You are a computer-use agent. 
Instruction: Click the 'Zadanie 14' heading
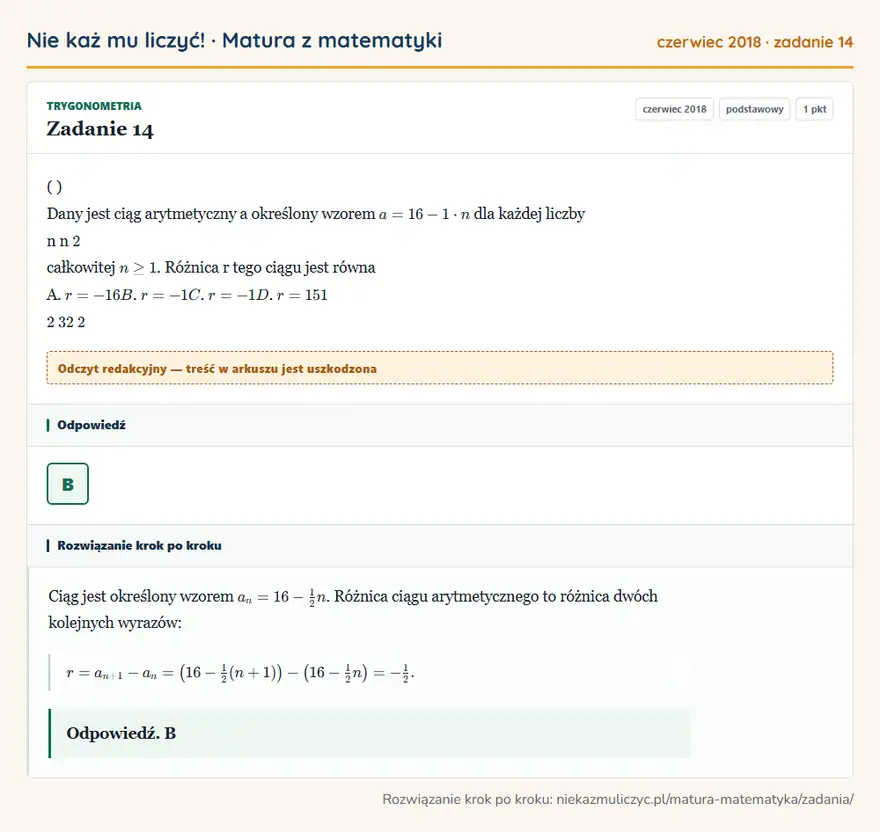click(100, 129)
